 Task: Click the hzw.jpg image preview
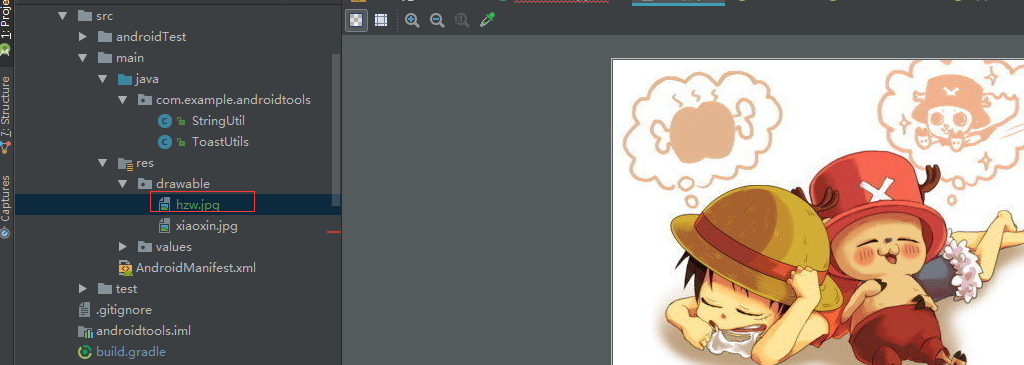818,212
